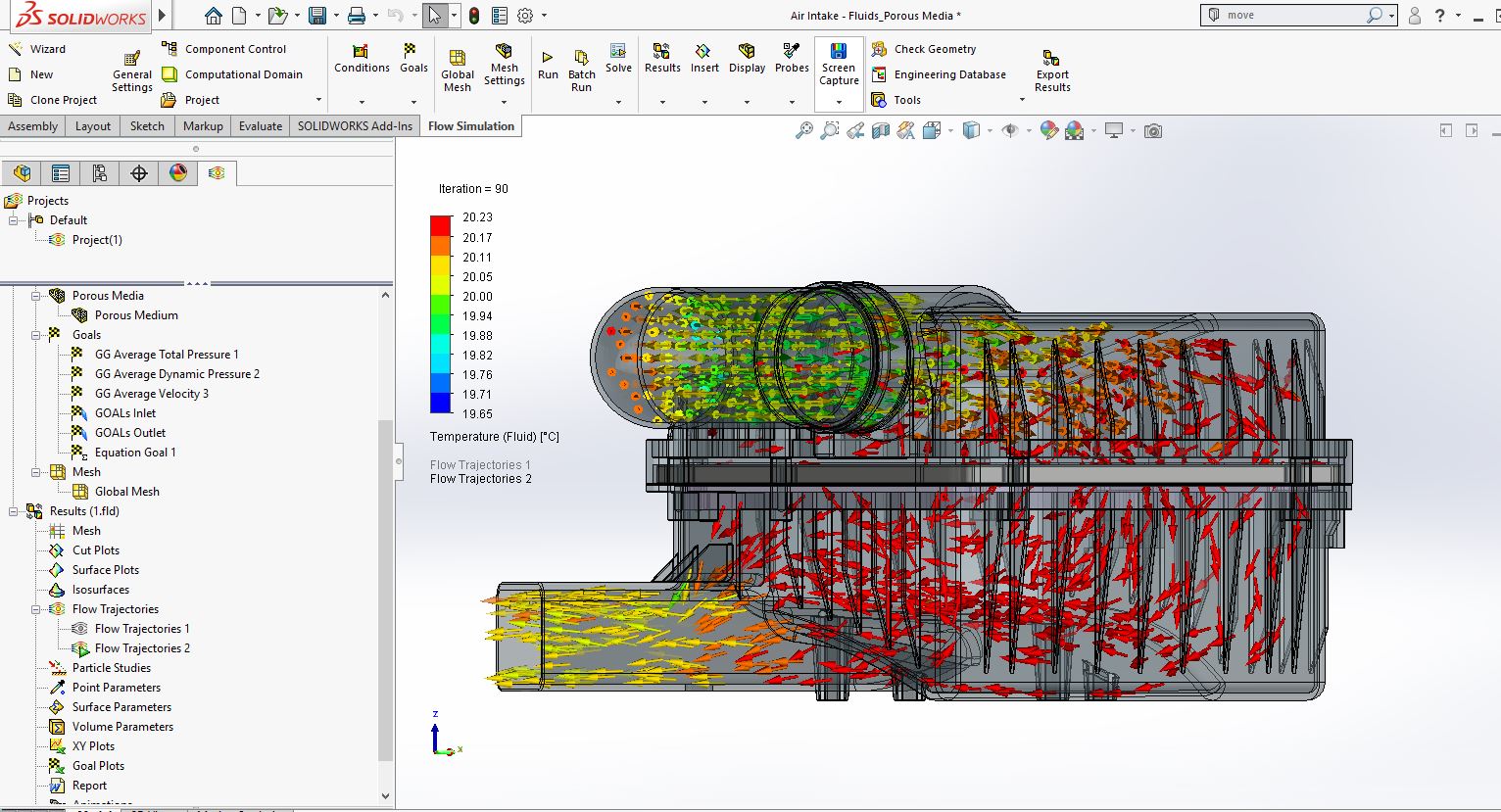Screen dimensions: 1501x812
Task: Click Zoom to Area magnifier icon
Action: pos(830,130)
